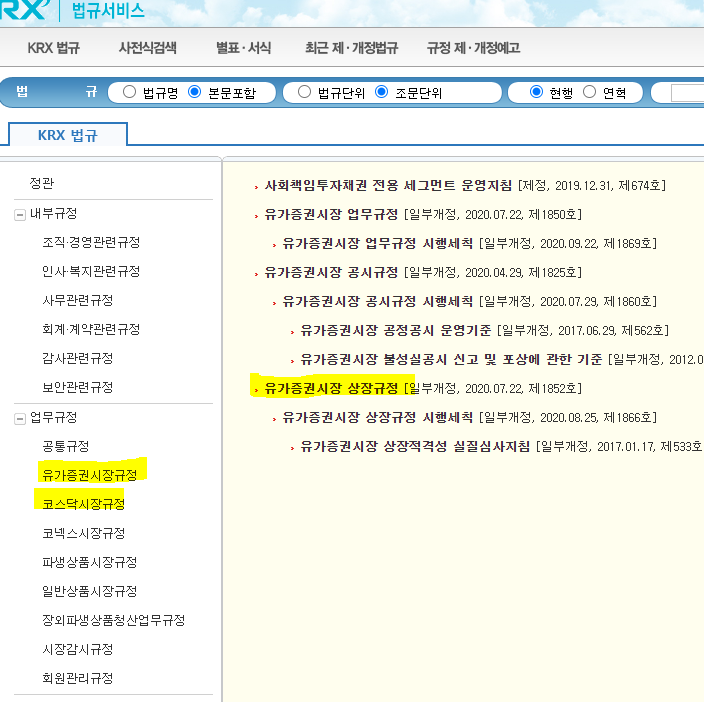
Task: Open 유가증권시장 공정공시 운영기준 link
Action: click(396, 330)
